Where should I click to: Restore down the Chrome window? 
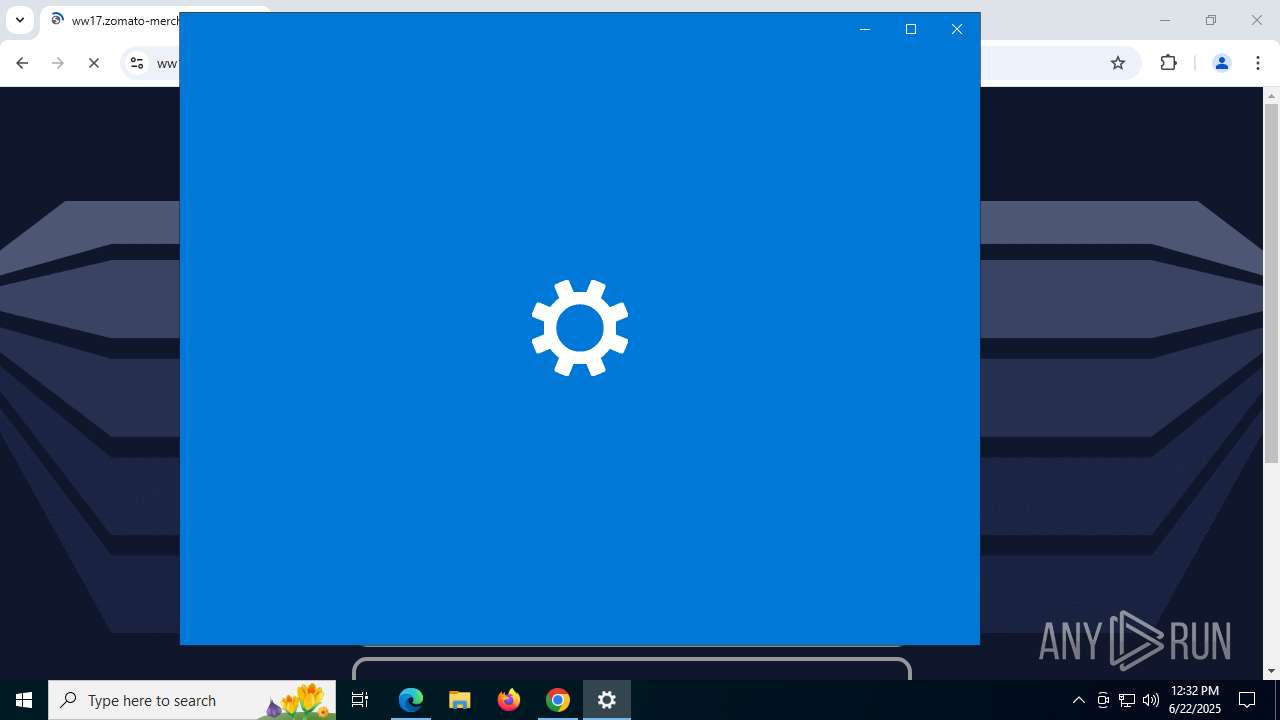coord(1210,20)
